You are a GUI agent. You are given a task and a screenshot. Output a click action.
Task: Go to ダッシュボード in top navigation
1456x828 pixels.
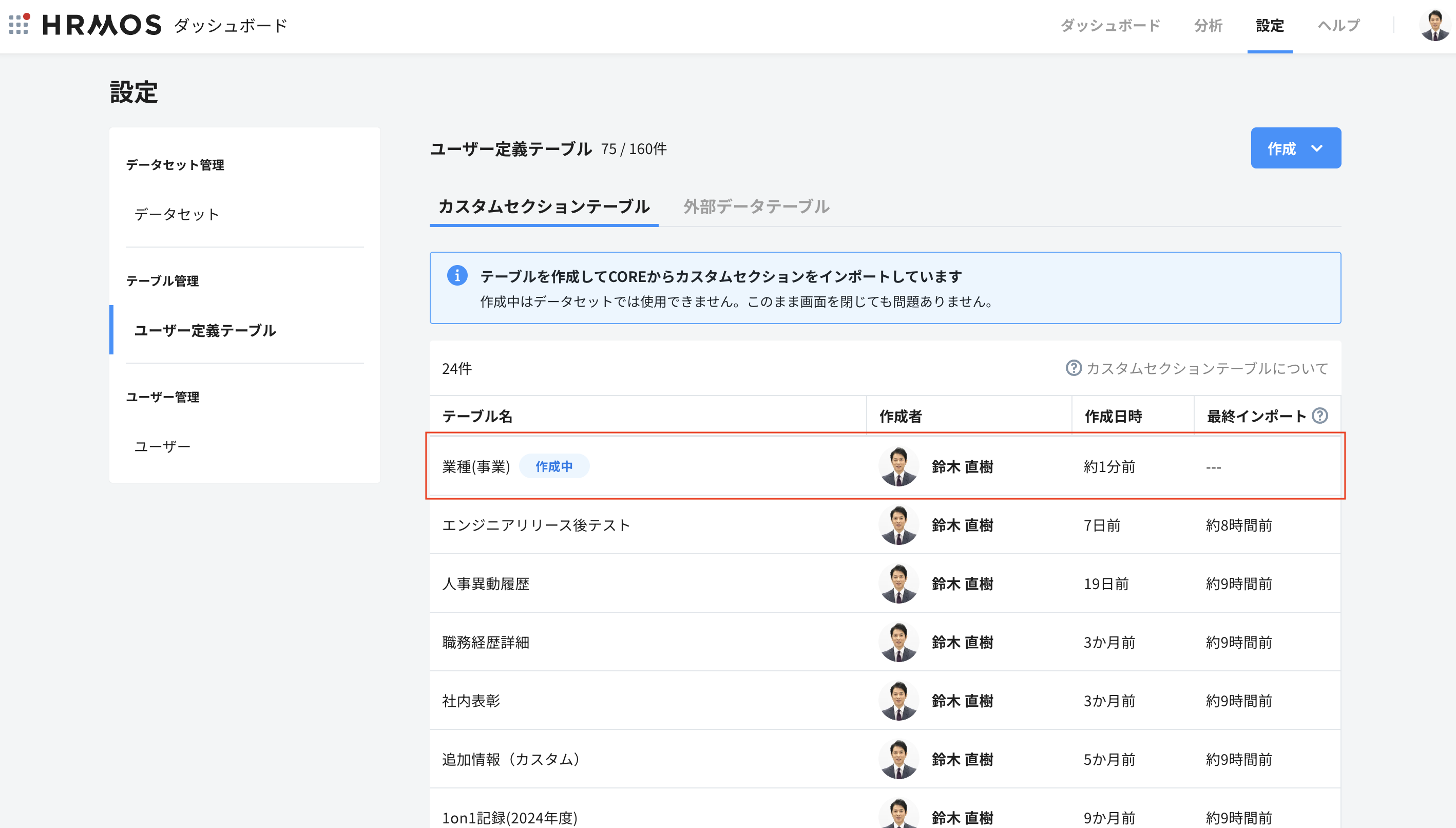(x=1110, y=26)
